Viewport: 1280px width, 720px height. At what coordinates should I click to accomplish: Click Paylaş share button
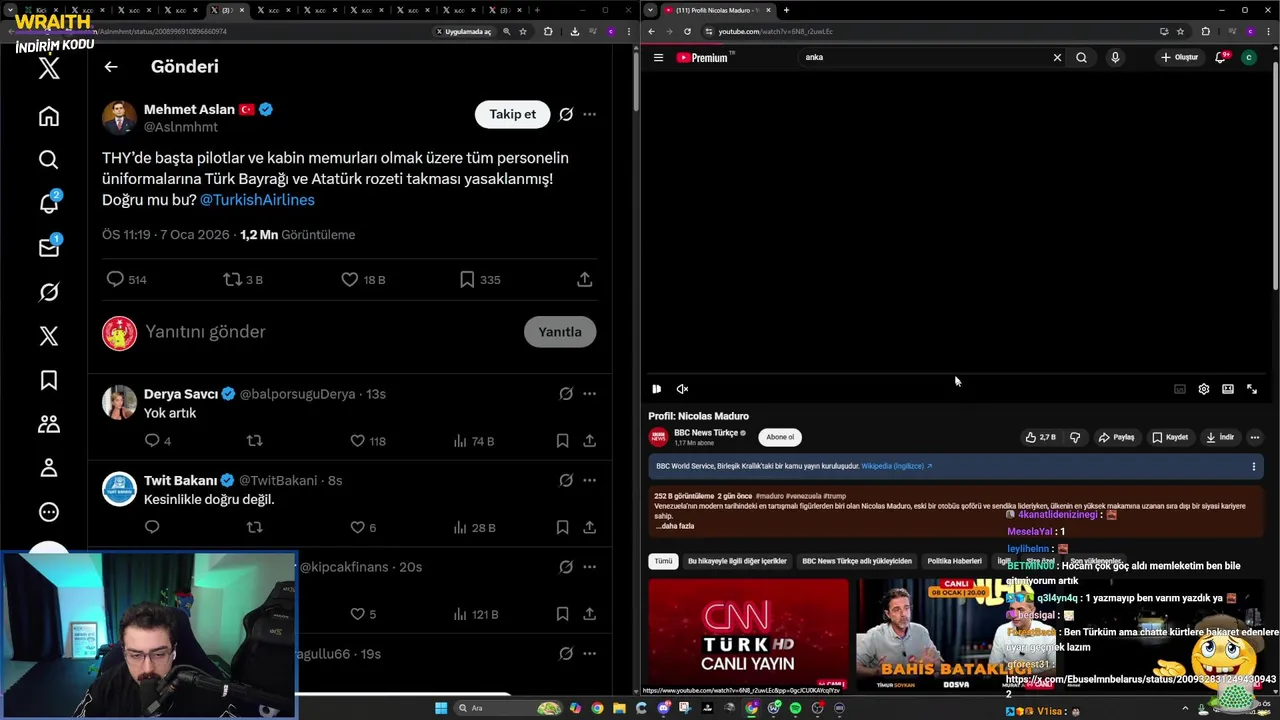pos(1117,437)
